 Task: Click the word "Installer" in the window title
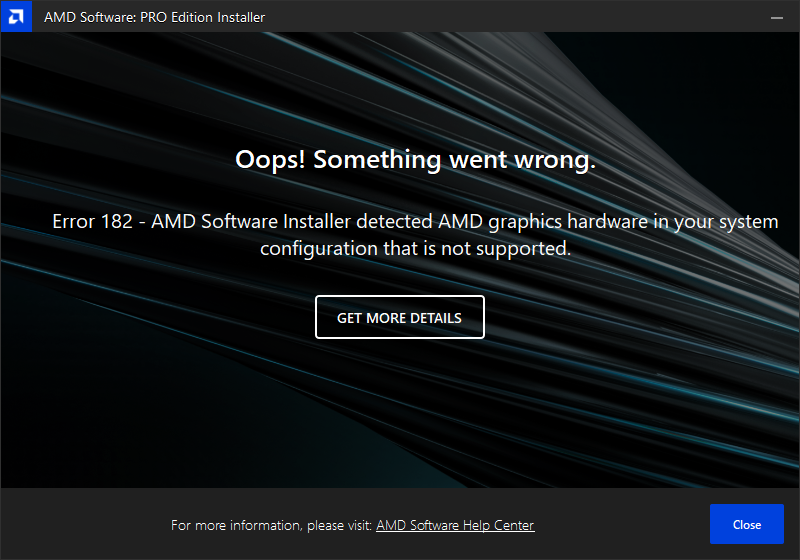click(241, 17)
